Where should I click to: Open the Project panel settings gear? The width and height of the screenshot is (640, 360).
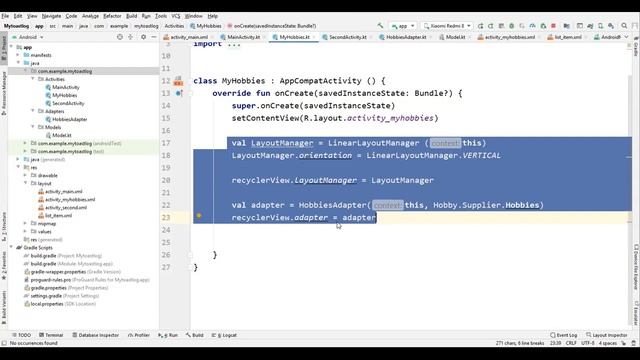click(x=143, y=37)
